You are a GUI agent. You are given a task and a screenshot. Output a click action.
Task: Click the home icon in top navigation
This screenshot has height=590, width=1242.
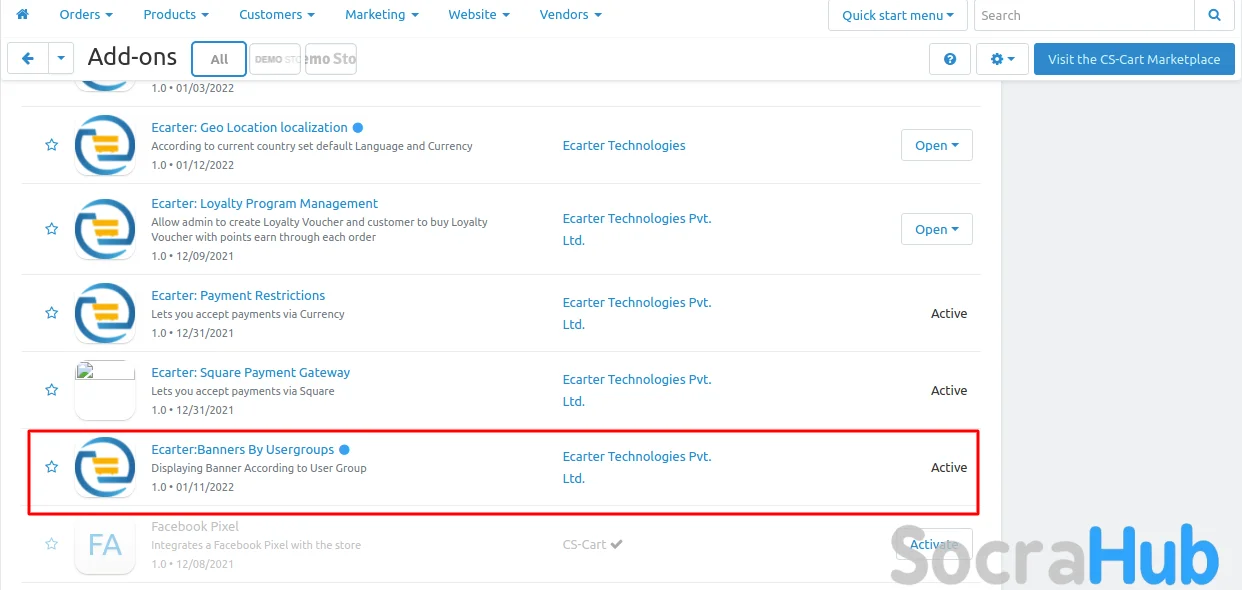coord(23,15)
